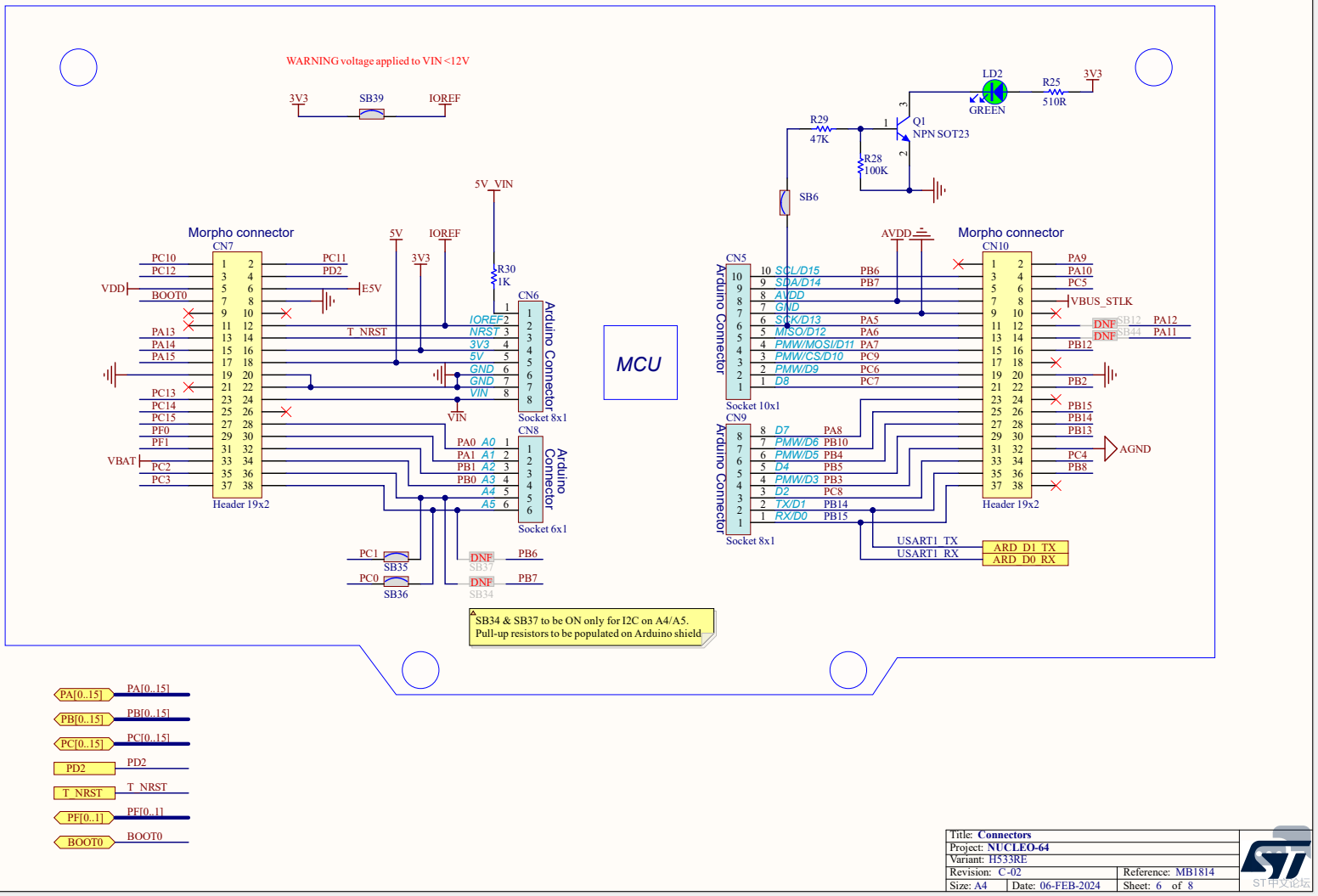
Task: Select the "Morpho connector" title above CN7
Action: 241,233
